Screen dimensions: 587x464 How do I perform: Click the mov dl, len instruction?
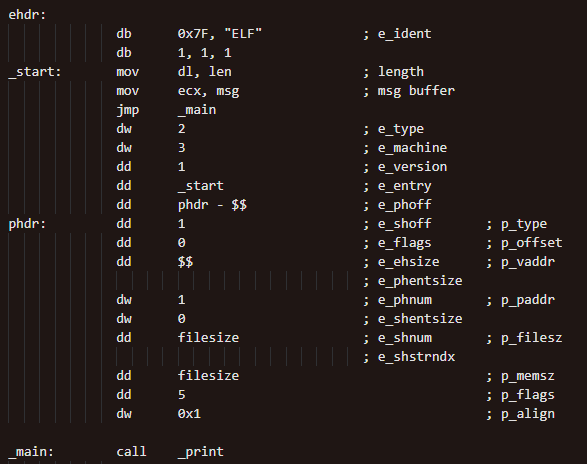(174, 72)
